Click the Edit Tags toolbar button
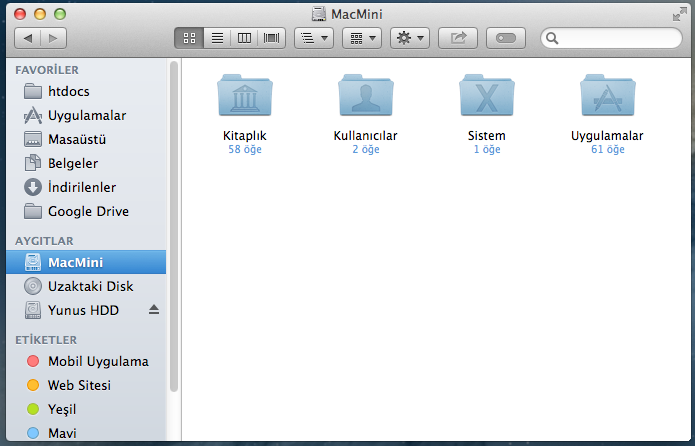This screenshot has height=446, width=695. click(506, 38)
